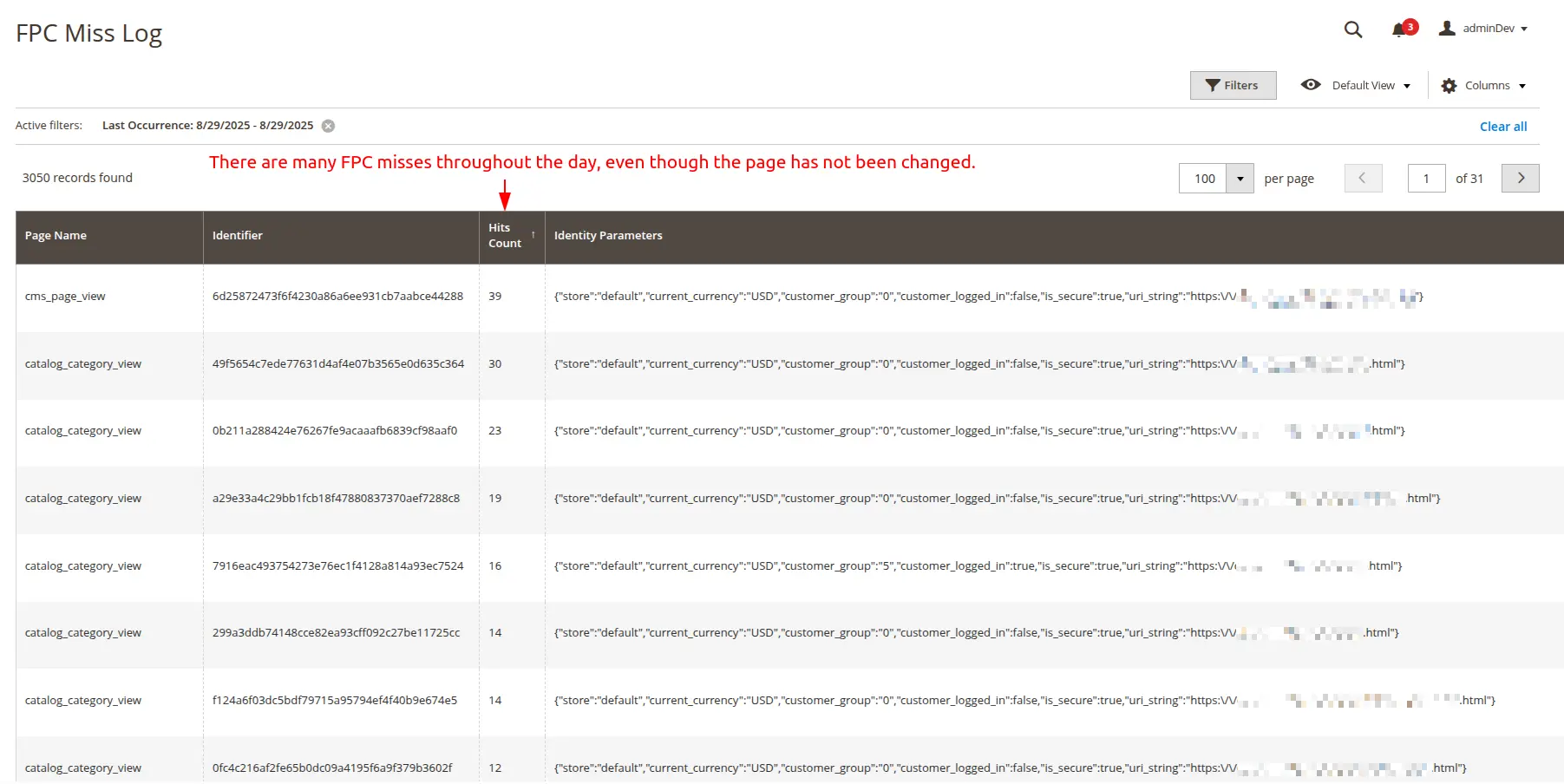Expand the Default View dropdown
Image resolution: width=1564 pixels, height=784 pixels.
[x=1408, y=85]
